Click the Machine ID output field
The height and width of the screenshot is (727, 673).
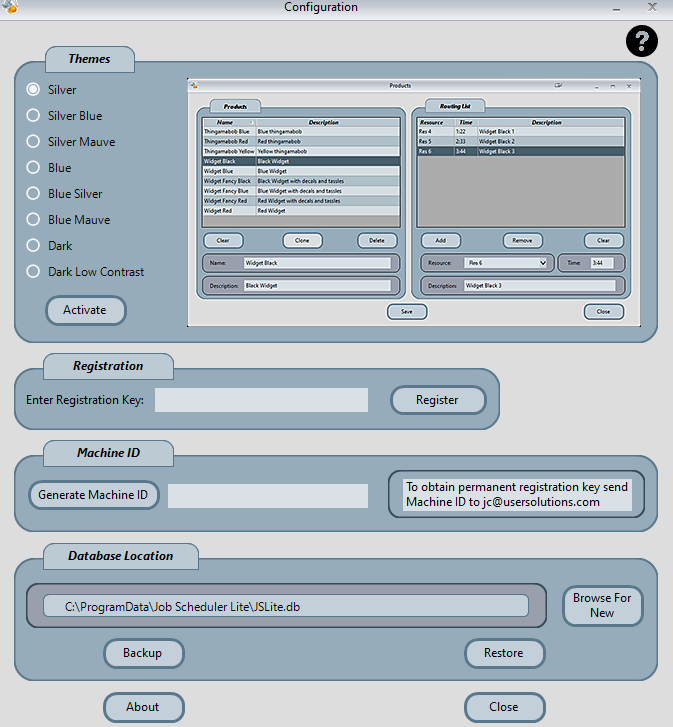pyautogui.click(x=268, y=496)
